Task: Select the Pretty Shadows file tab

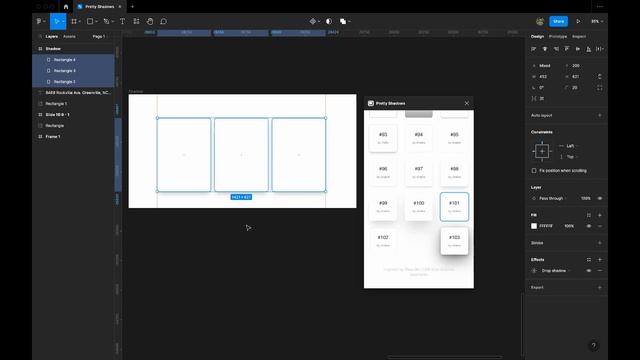Action: [x=99, y=7]
